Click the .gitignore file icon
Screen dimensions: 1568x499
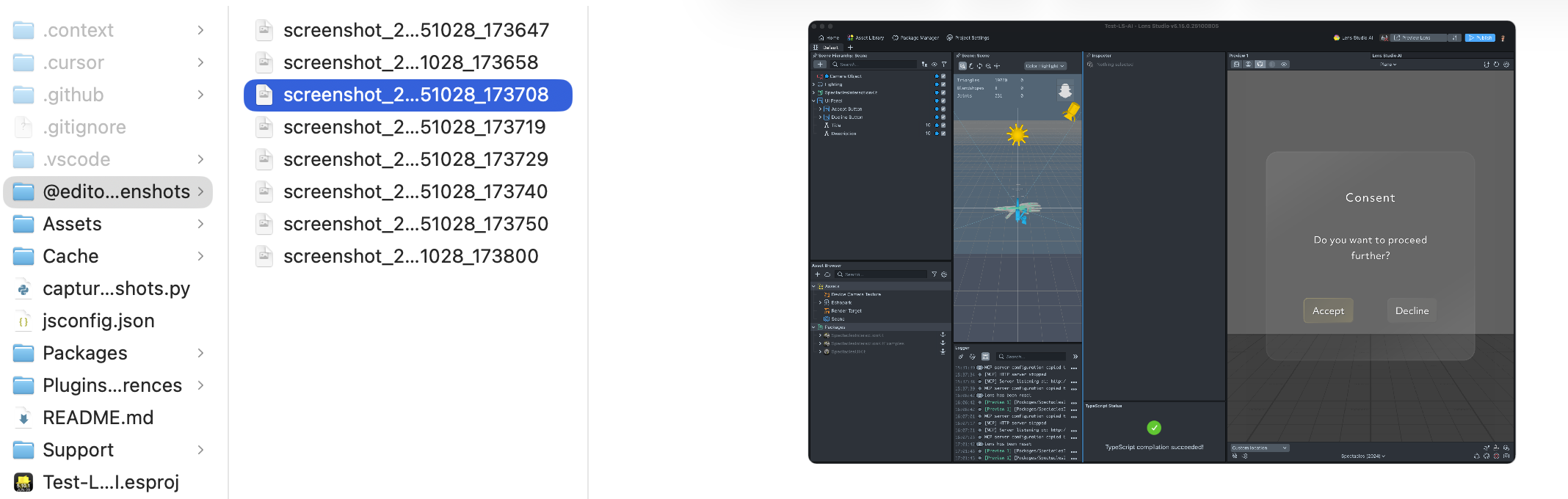pos(23,128)
